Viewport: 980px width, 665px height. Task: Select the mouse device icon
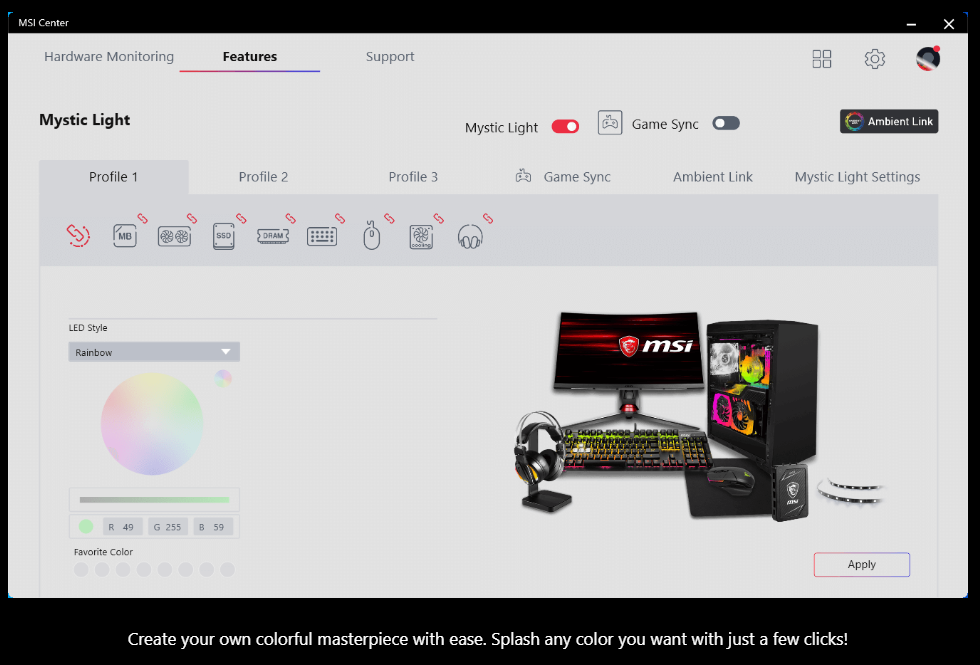[372, 236]
